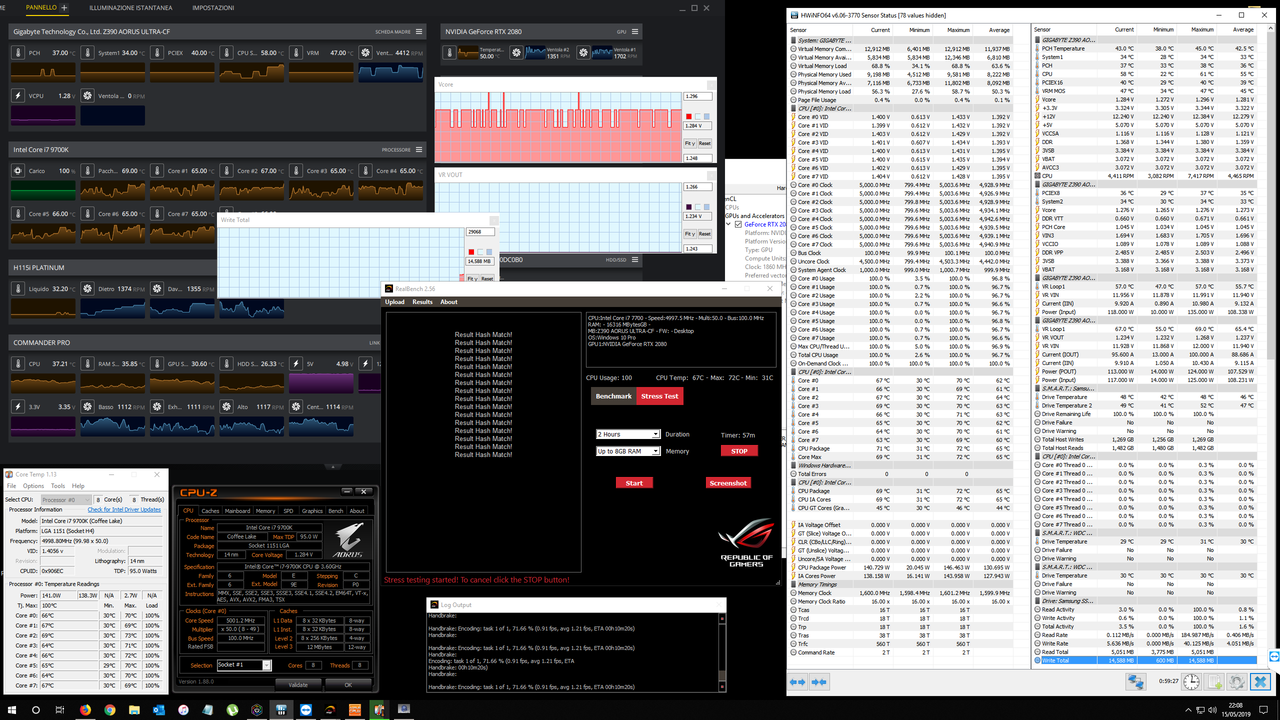Click the HWiNFO navigate left arrows button
This screenshot has width=1280, height=720.
click(x=797, y=681)
